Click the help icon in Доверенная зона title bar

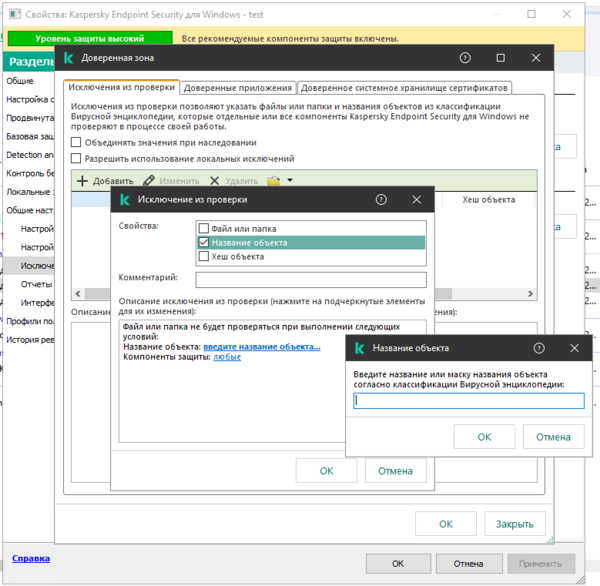click(465, 59)
